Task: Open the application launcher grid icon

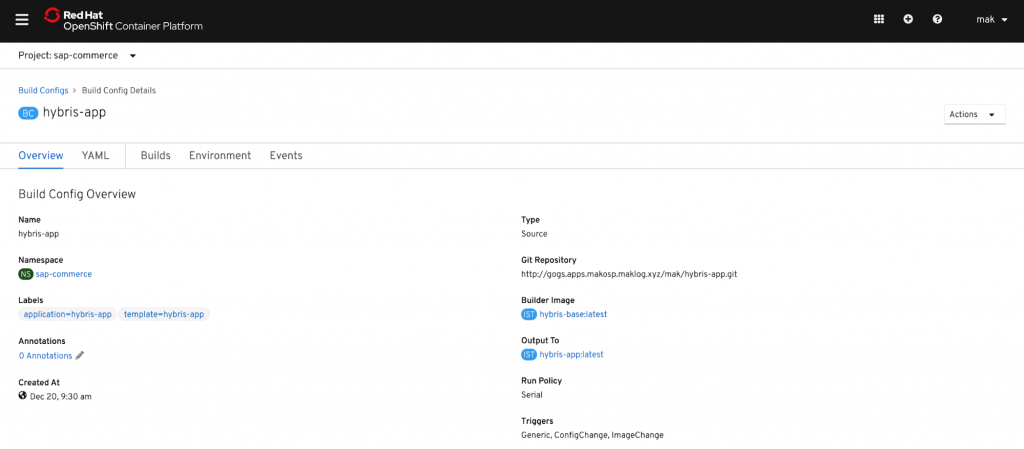Action: [x=879, y=19]
